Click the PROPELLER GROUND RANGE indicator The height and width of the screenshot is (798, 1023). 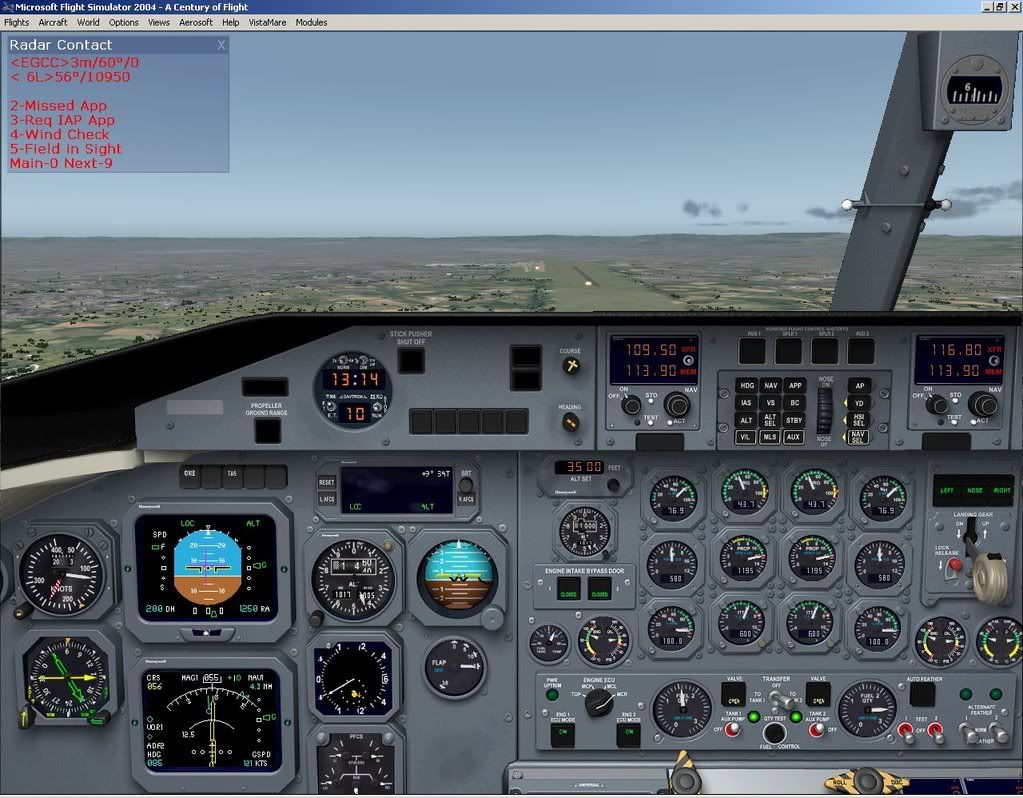click(x=267, y=431)
